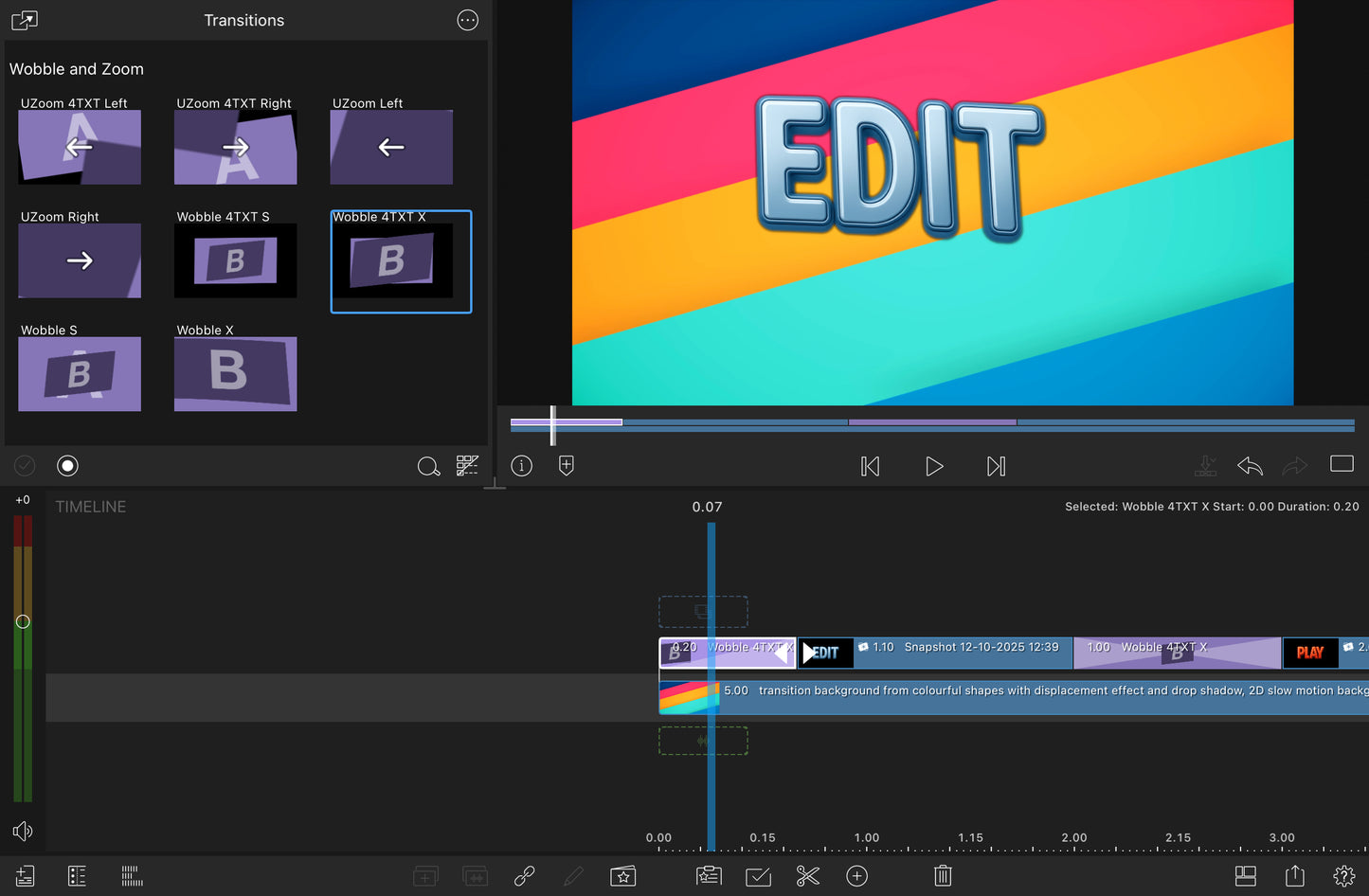Open the Link clips tool

coord(523,876)
